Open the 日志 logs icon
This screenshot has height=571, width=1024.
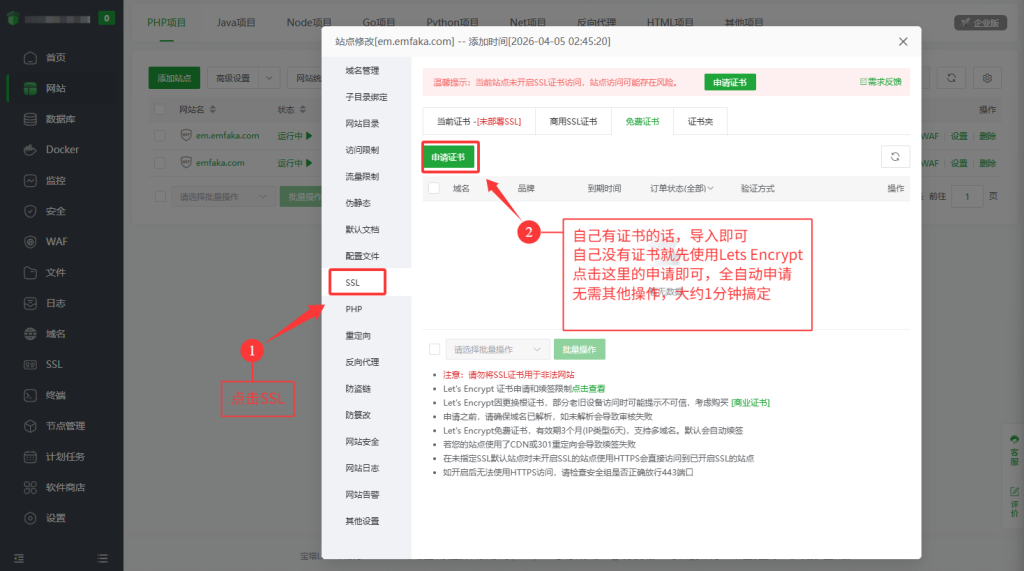[30, 303]
